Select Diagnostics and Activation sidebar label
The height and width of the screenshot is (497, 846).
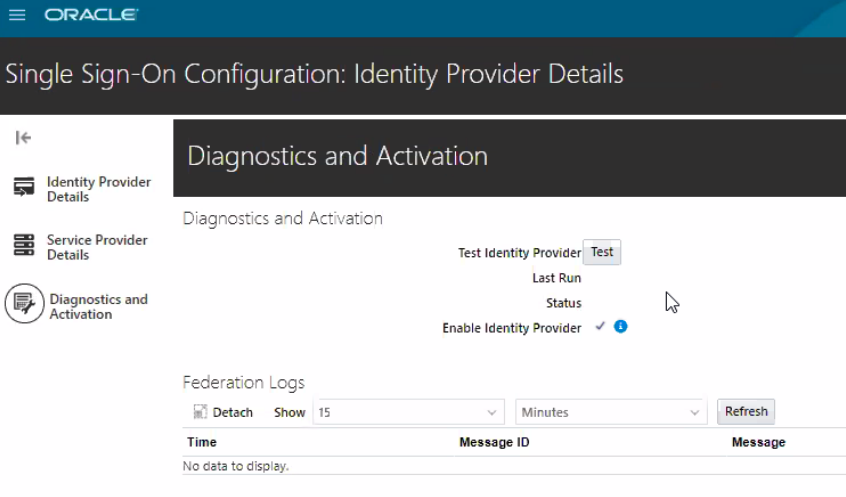pos(98,306)
